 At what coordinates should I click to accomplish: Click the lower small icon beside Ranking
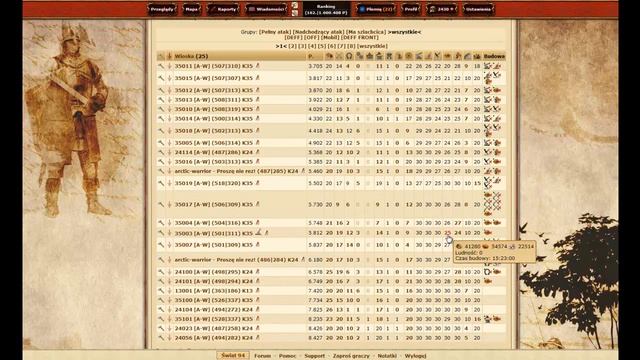(295, 13)
